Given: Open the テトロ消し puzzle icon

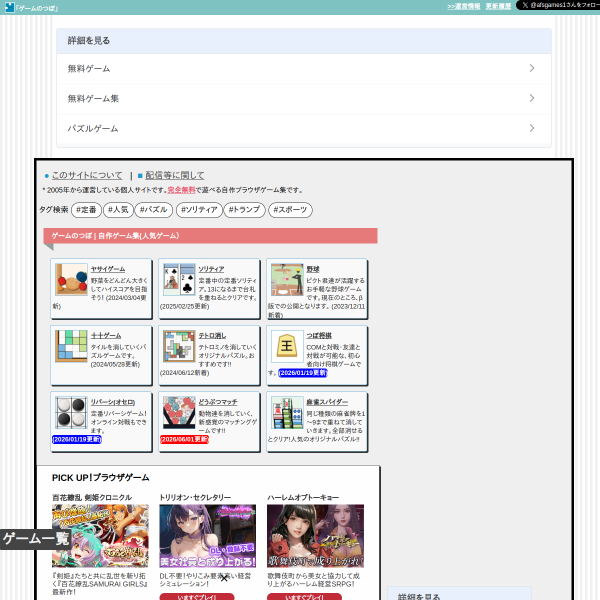Looking at the screenshot, I should (x=179, y=346).
